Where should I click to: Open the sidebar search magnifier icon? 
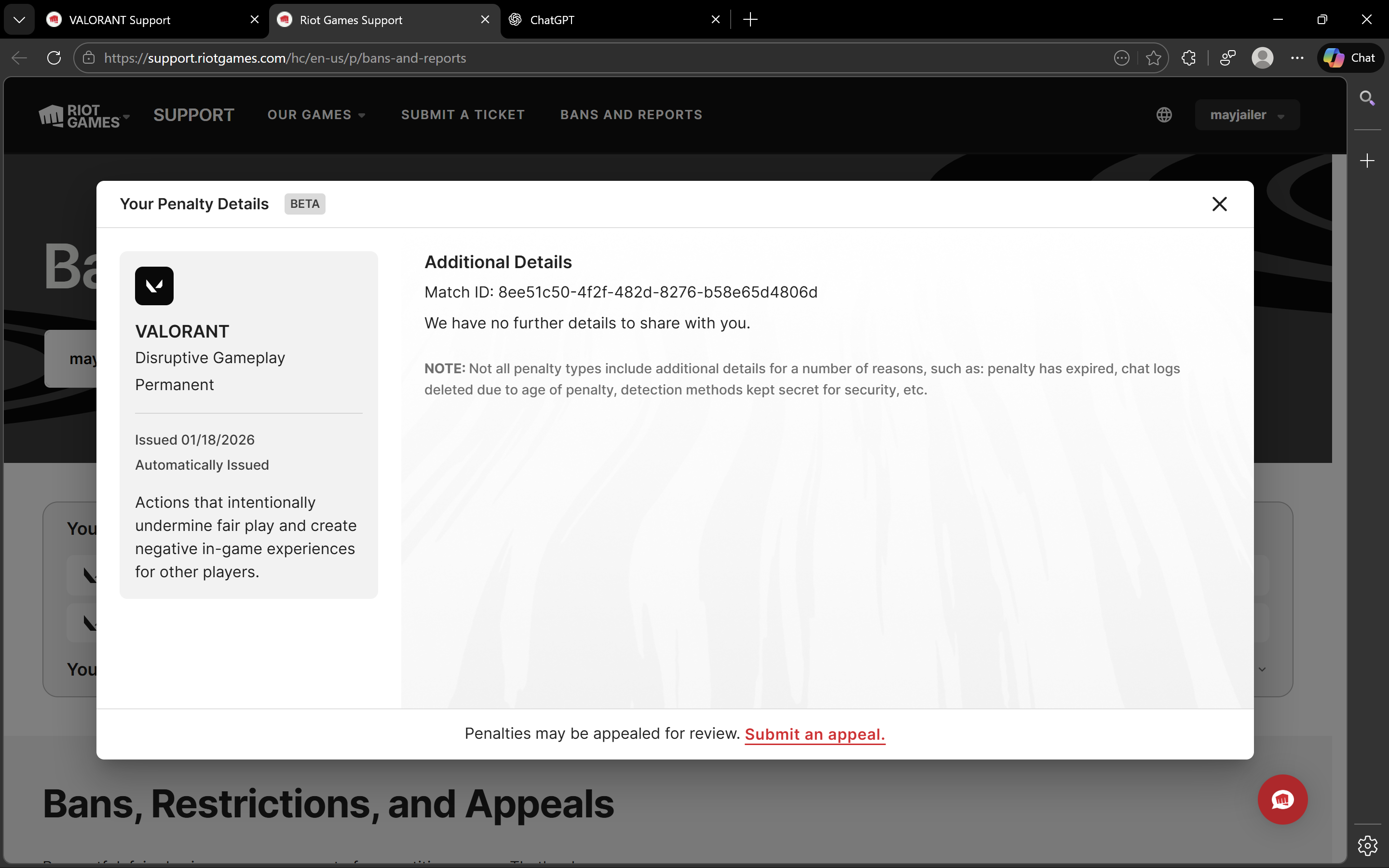pos(1367,98)
